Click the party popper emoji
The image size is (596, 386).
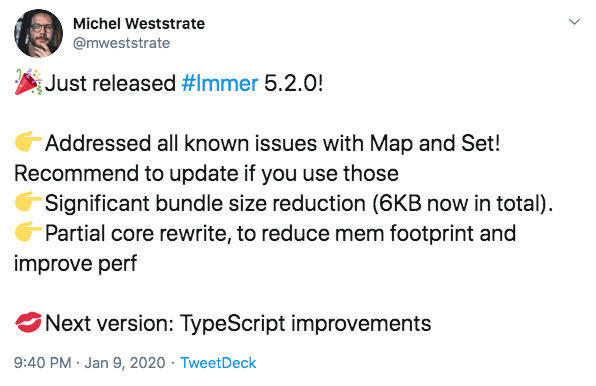pos(28,82)
